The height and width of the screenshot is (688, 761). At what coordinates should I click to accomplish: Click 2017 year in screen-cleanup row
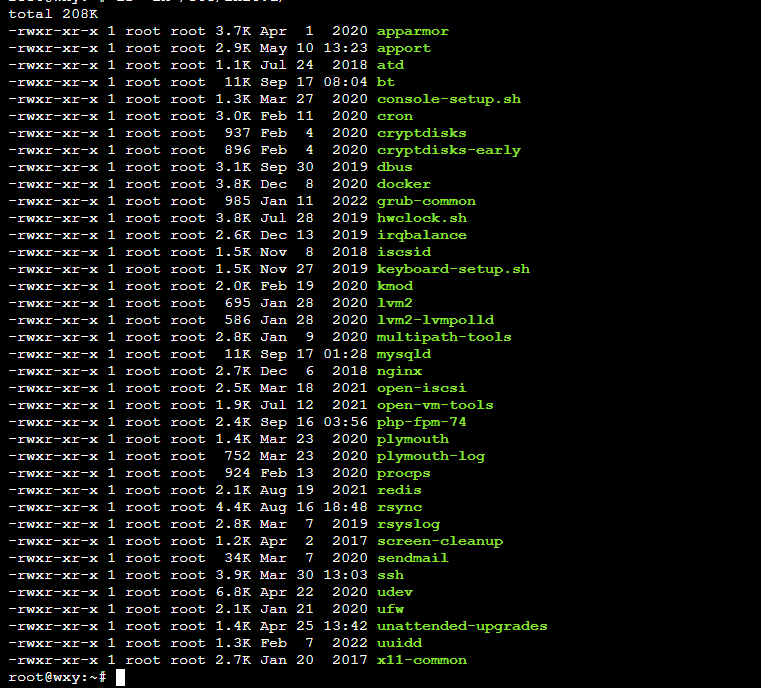(350, 541)
